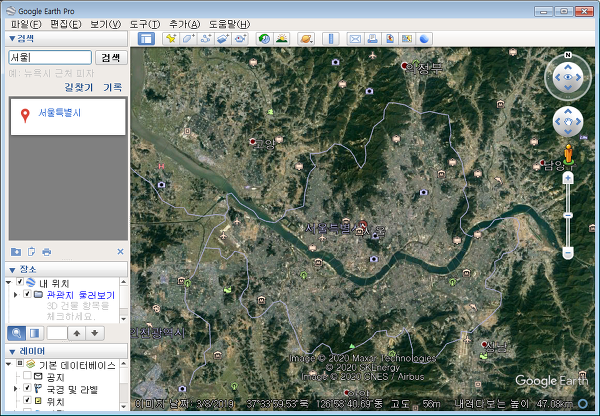The height and width of the screenshot is (416, 600).
Task: Open the 길찾기 directions link
Action: click(79, 87)
